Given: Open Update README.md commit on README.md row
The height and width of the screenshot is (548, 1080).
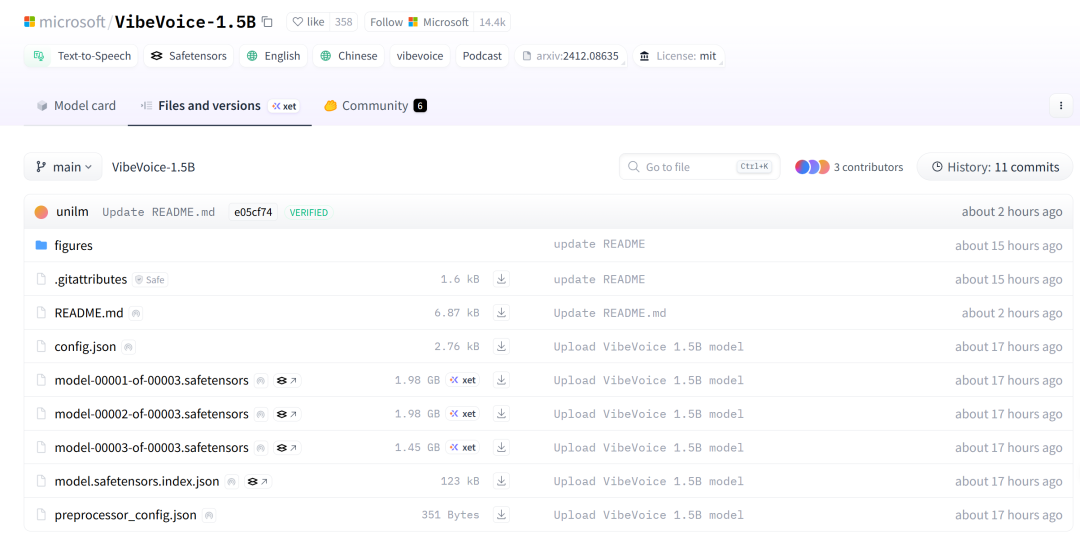Looking at the screenshot, I should [x=610, y=313].
